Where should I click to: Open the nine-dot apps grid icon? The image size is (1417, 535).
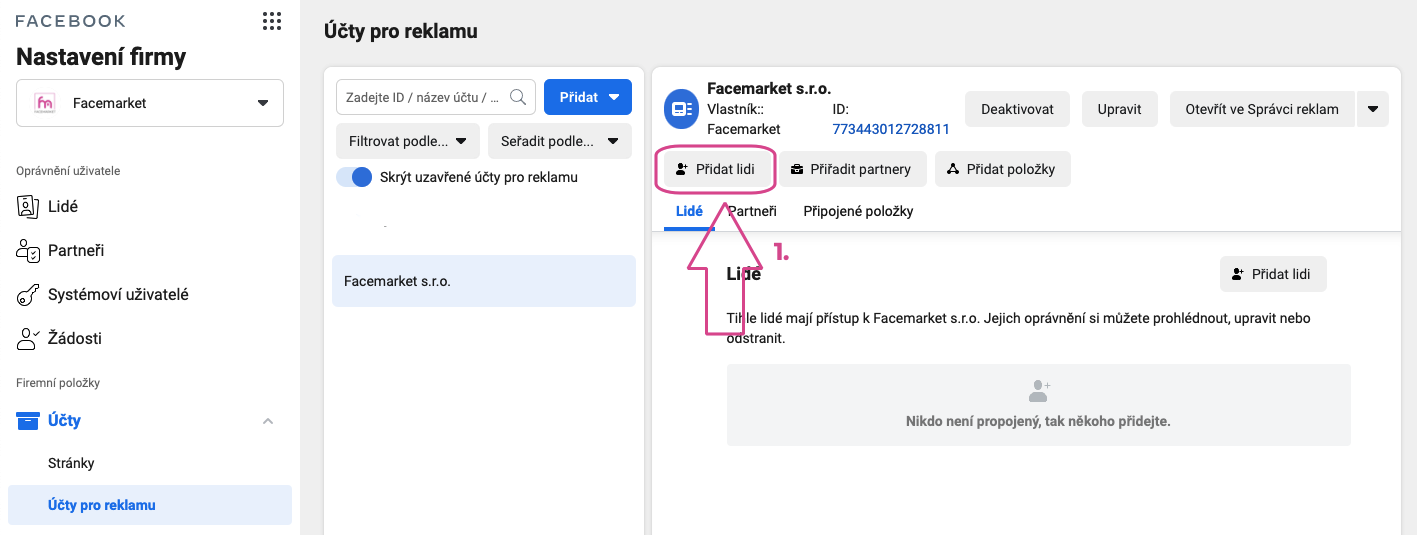(x=271, y=21)
